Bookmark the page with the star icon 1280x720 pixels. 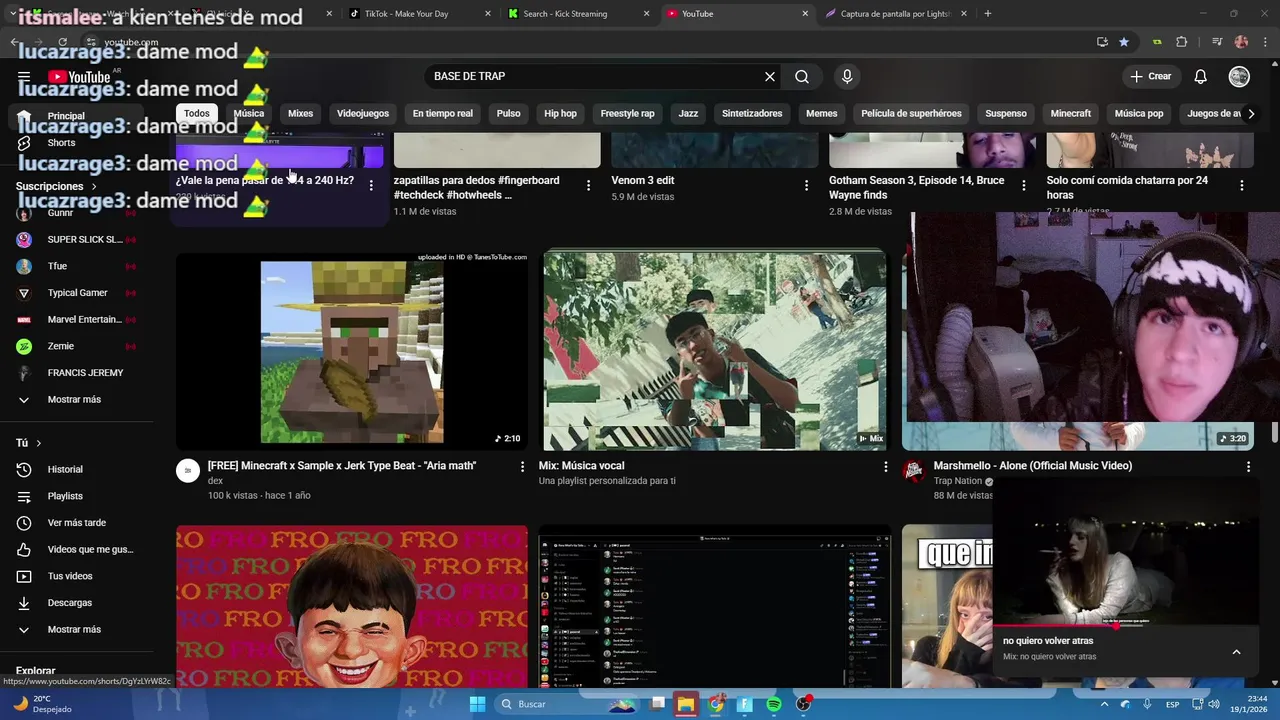1124,42
